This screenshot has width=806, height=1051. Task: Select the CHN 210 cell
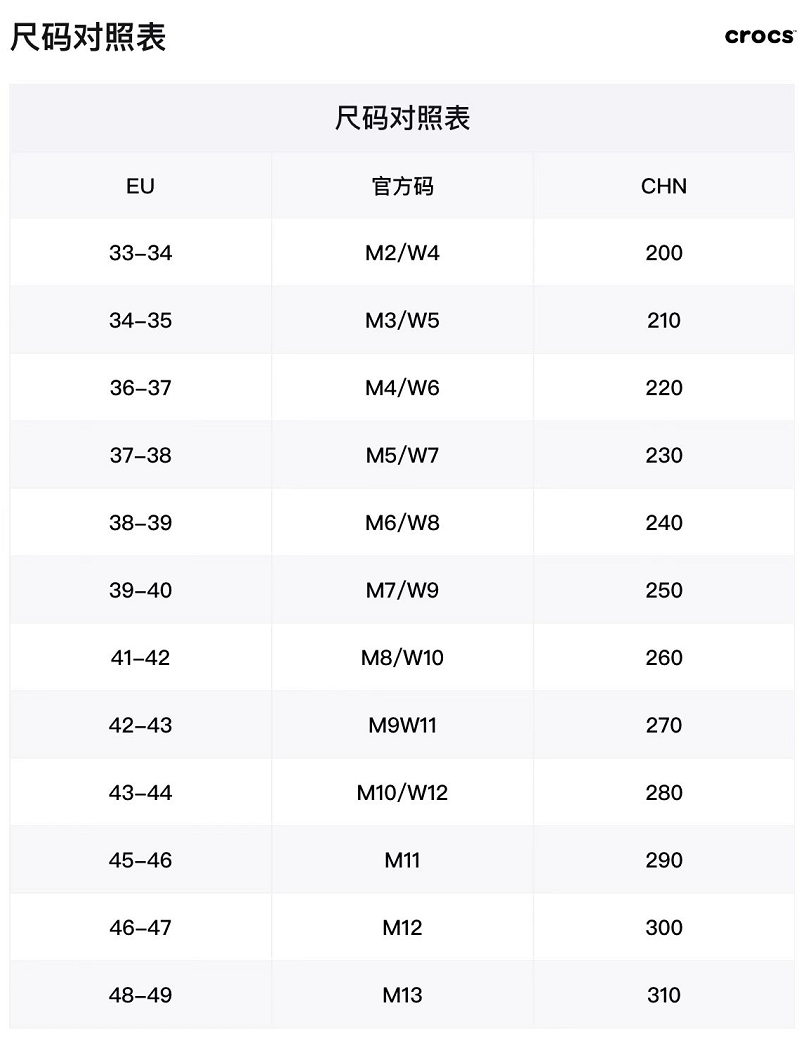click(664, 321)
